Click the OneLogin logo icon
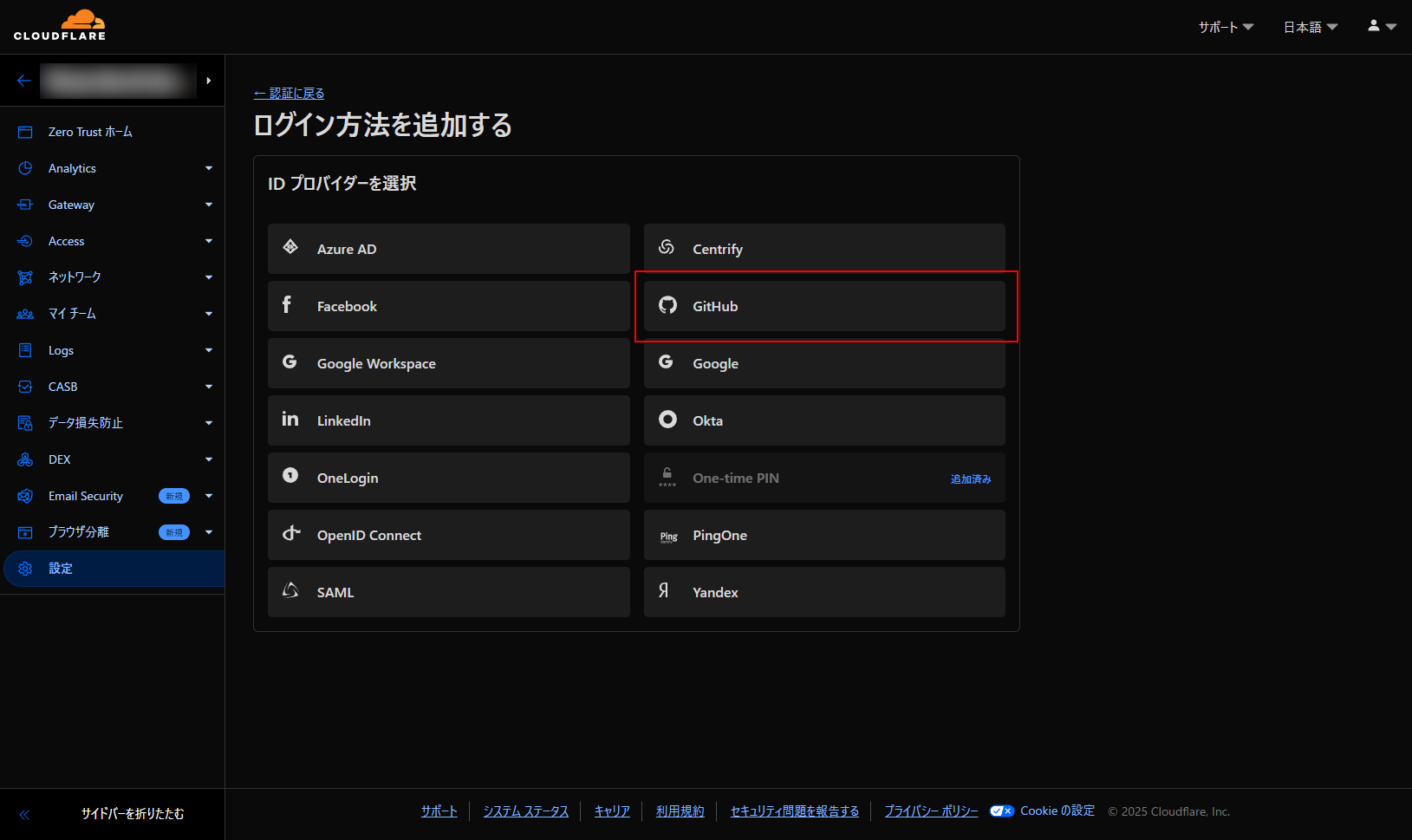1412x840 pixels. click(x=290, y=475)
